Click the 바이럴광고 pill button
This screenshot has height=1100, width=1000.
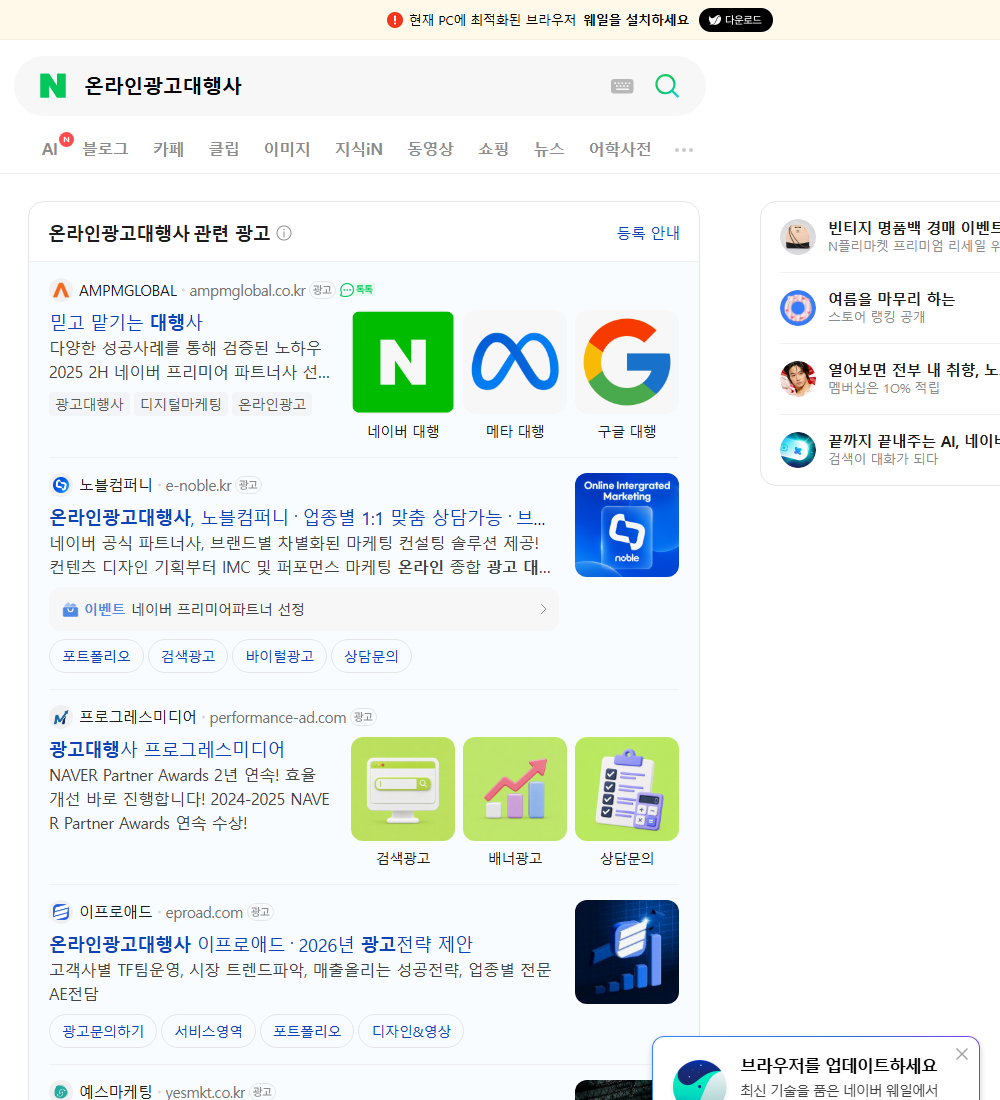[279, 656]
